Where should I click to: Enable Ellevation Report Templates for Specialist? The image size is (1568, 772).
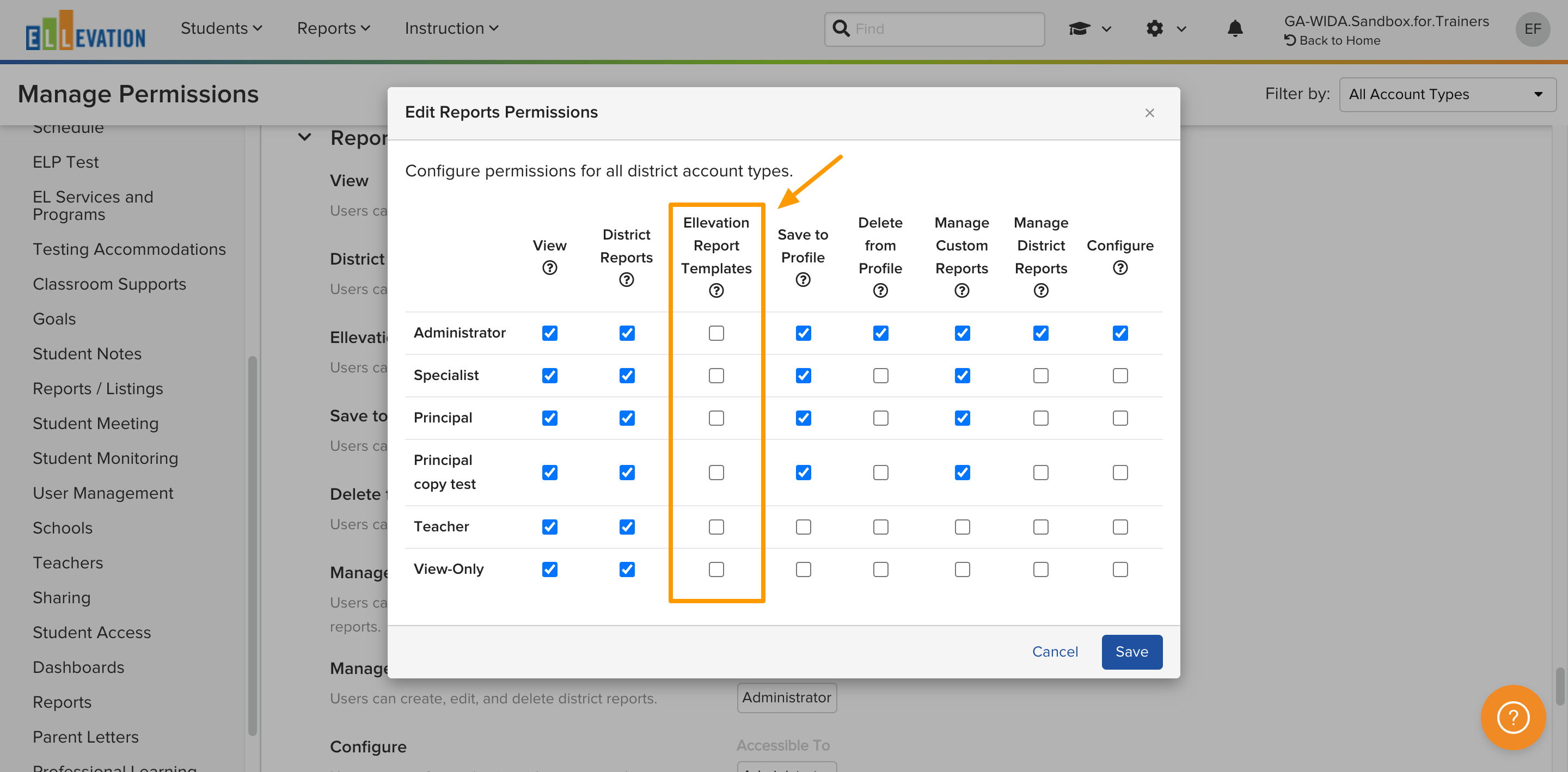716,376
